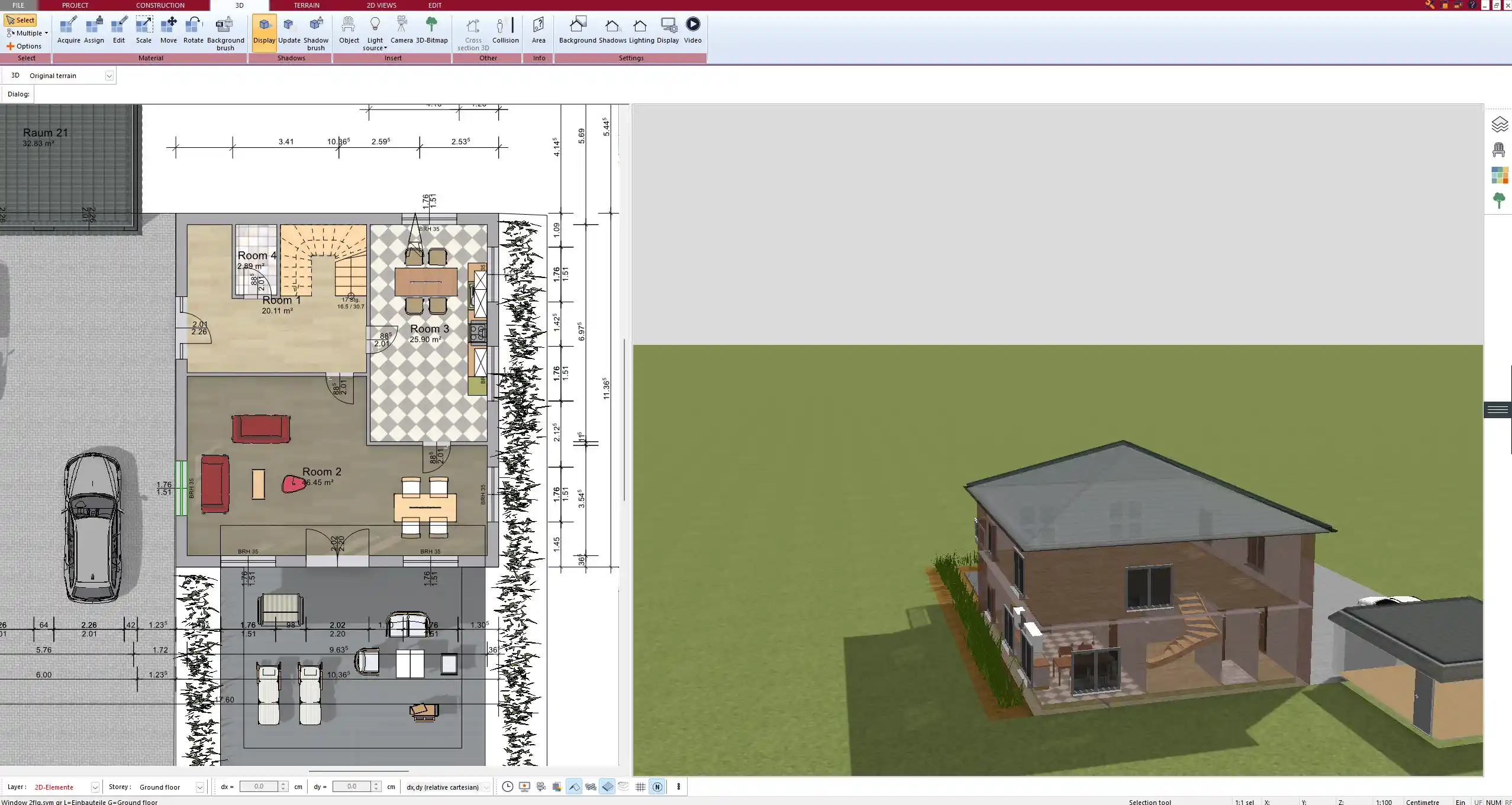This screenshot has height=805, width=1512.
Task: Click the Lighting settings button
Action: pyautogui.click(x=639, y=30)
